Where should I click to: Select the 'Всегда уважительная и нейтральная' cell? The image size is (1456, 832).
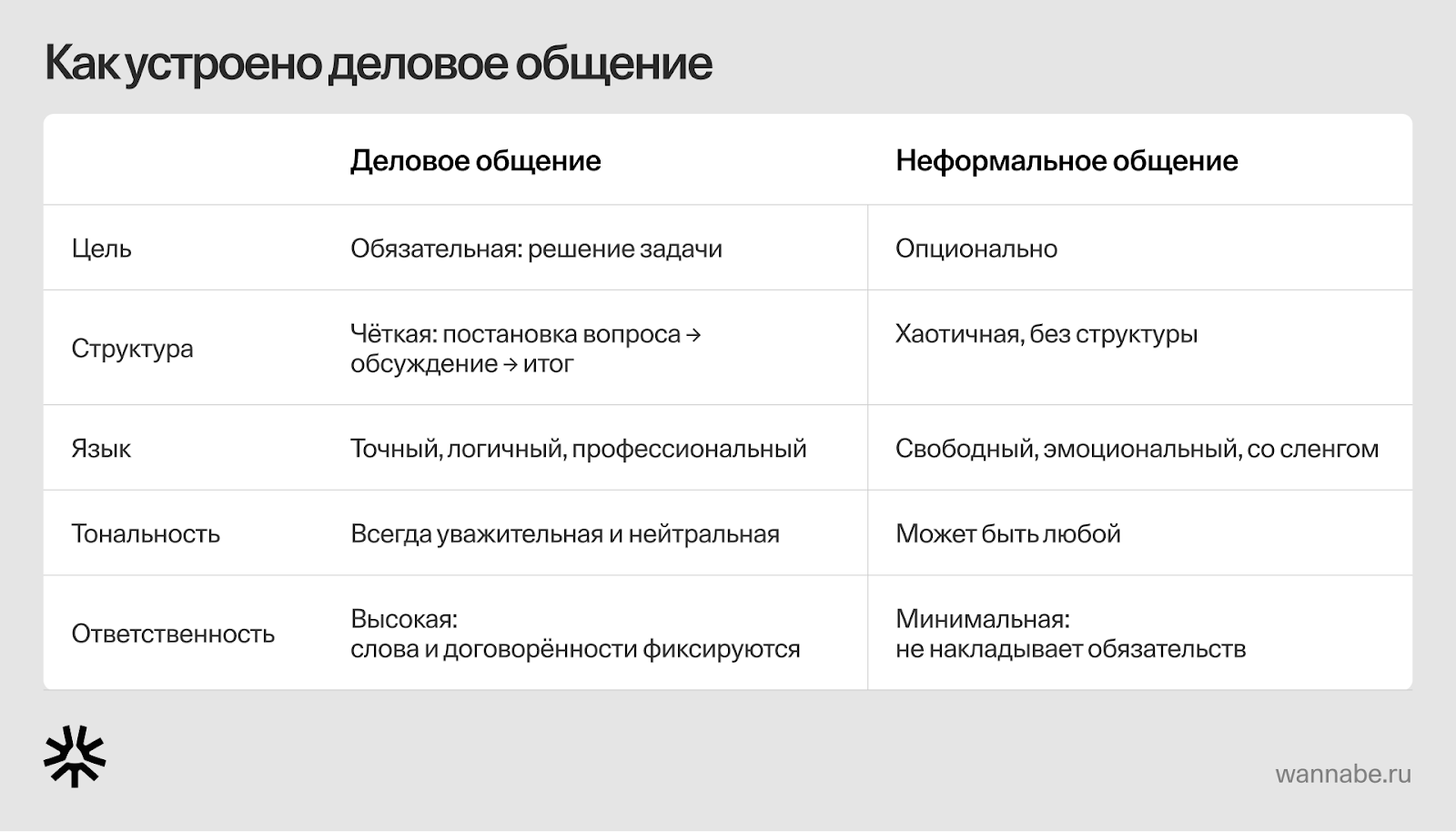pyautogui.click(x=565, y=533)
